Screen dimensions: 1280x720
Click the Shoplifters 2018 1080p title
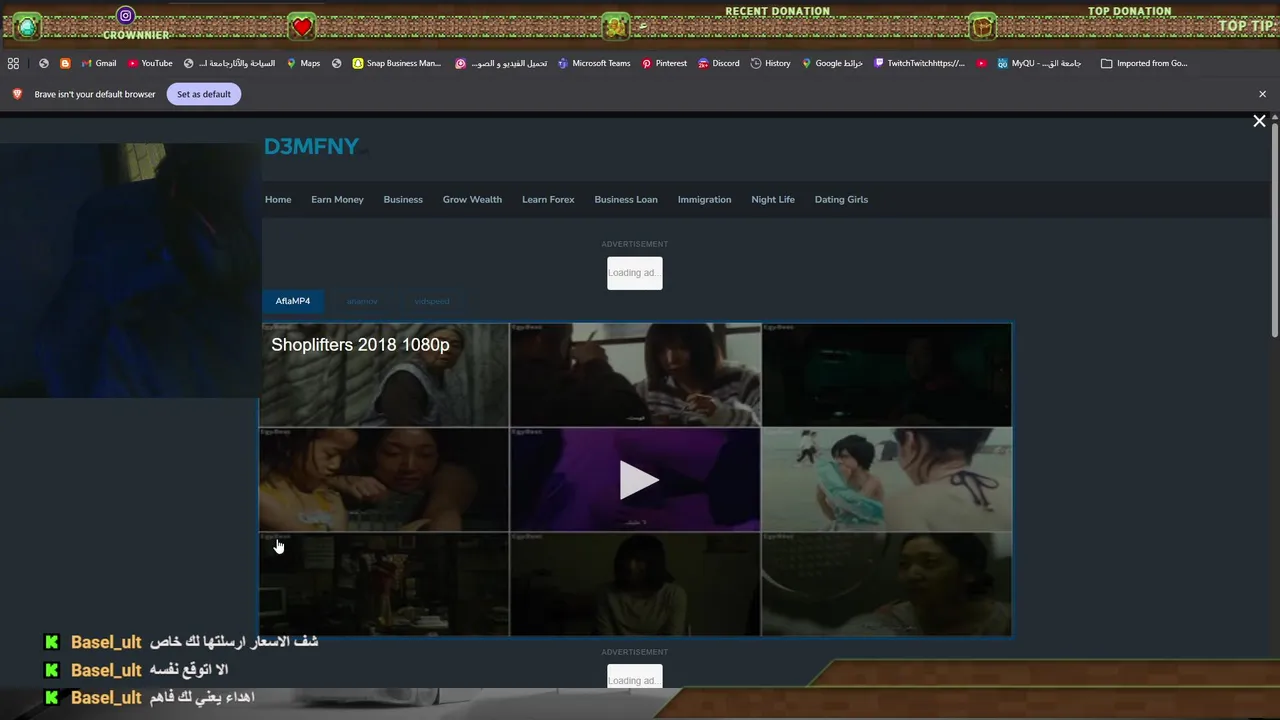point(360,344)
